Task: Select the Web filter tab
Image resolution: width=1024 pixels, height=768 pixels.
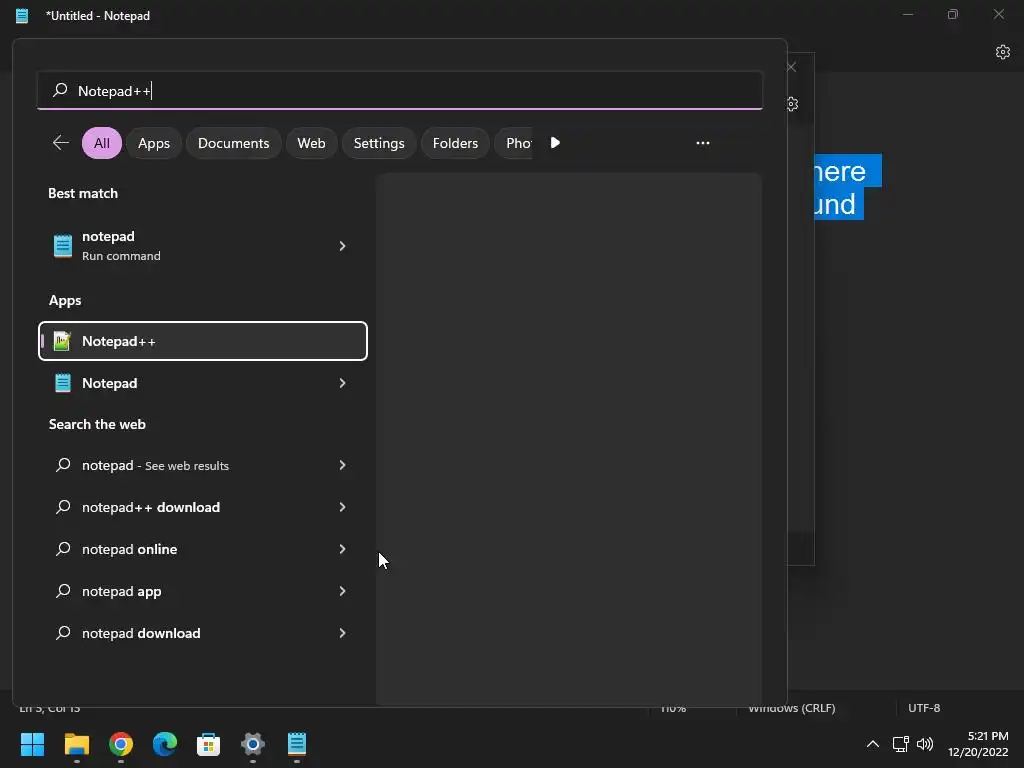Action: pyautogui.click(x=311, y=143)
